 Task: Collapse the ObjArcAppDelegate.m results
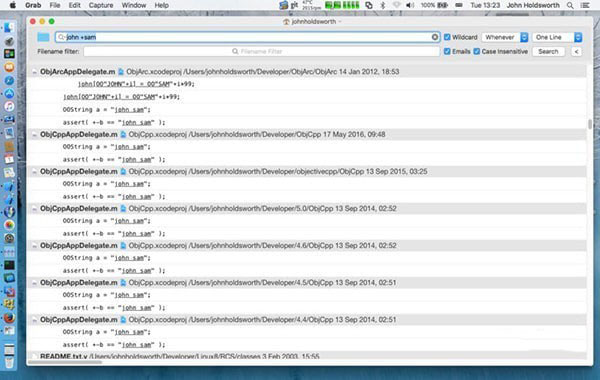34,72
